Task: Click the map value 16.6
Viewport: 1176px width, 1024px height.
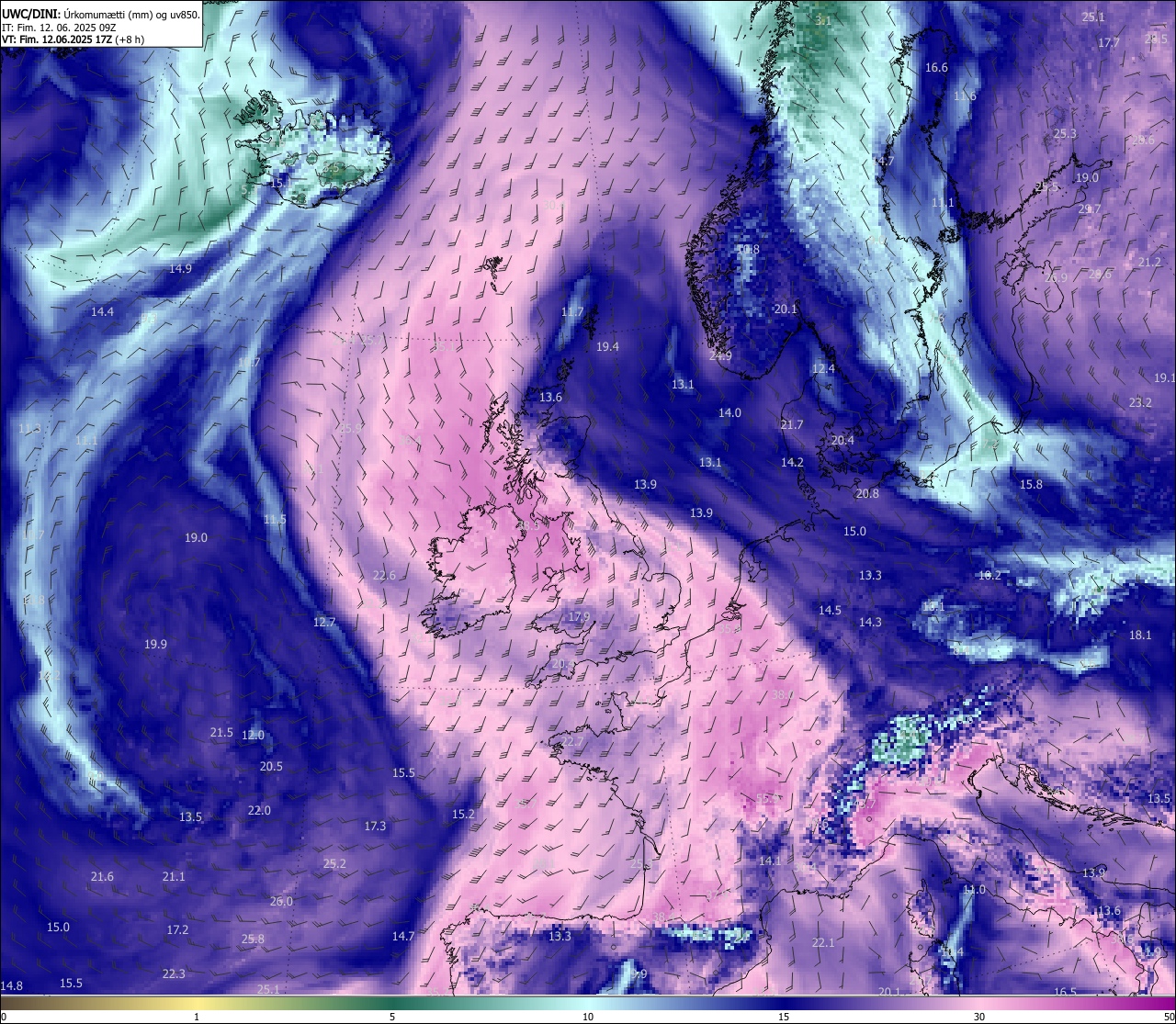Action: [x=936, y=68]
